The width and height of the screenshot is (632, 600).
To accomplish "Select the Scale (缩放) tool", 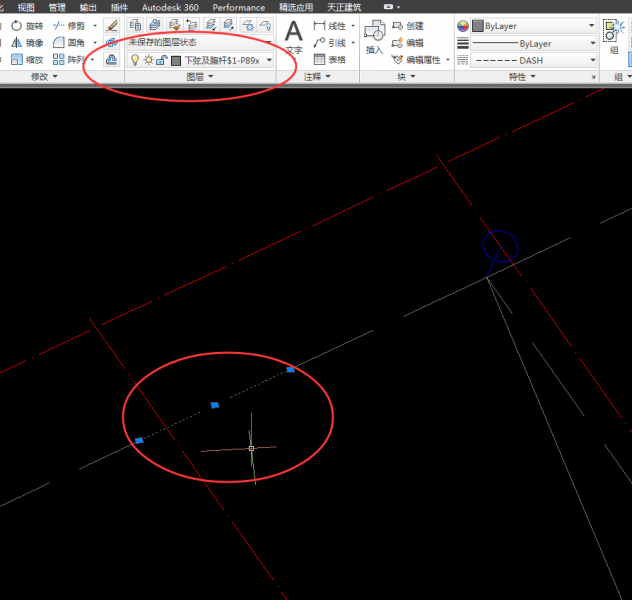I will [27, 60].
